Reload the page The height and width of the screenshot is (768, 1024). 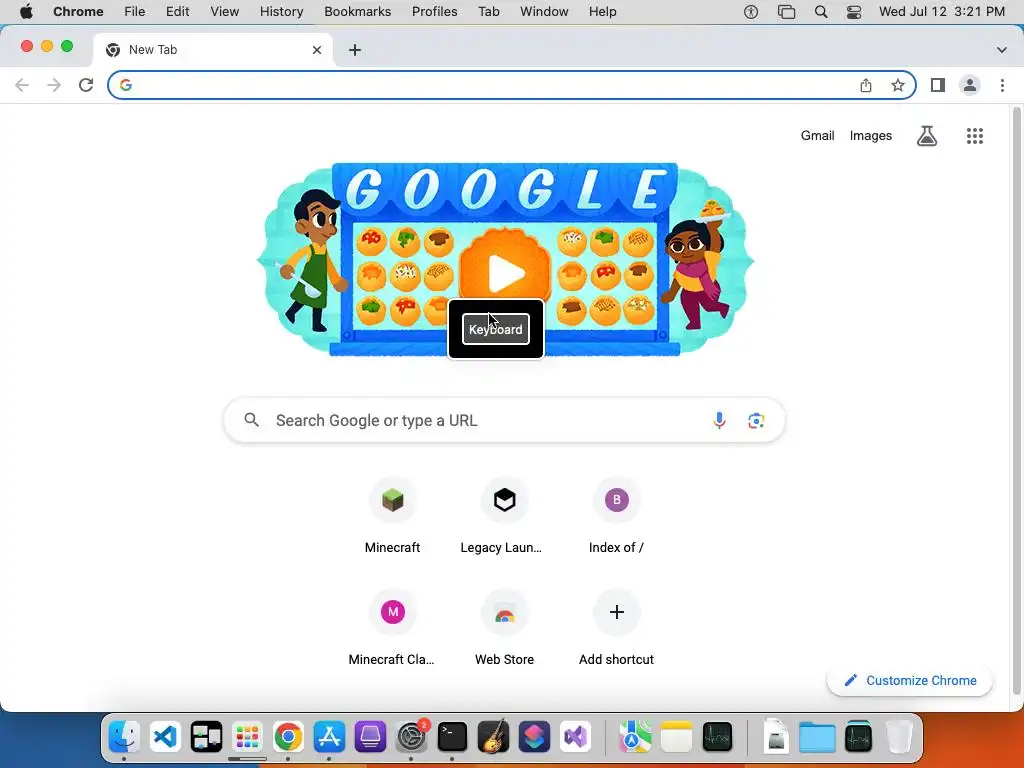tap(86, 85)
